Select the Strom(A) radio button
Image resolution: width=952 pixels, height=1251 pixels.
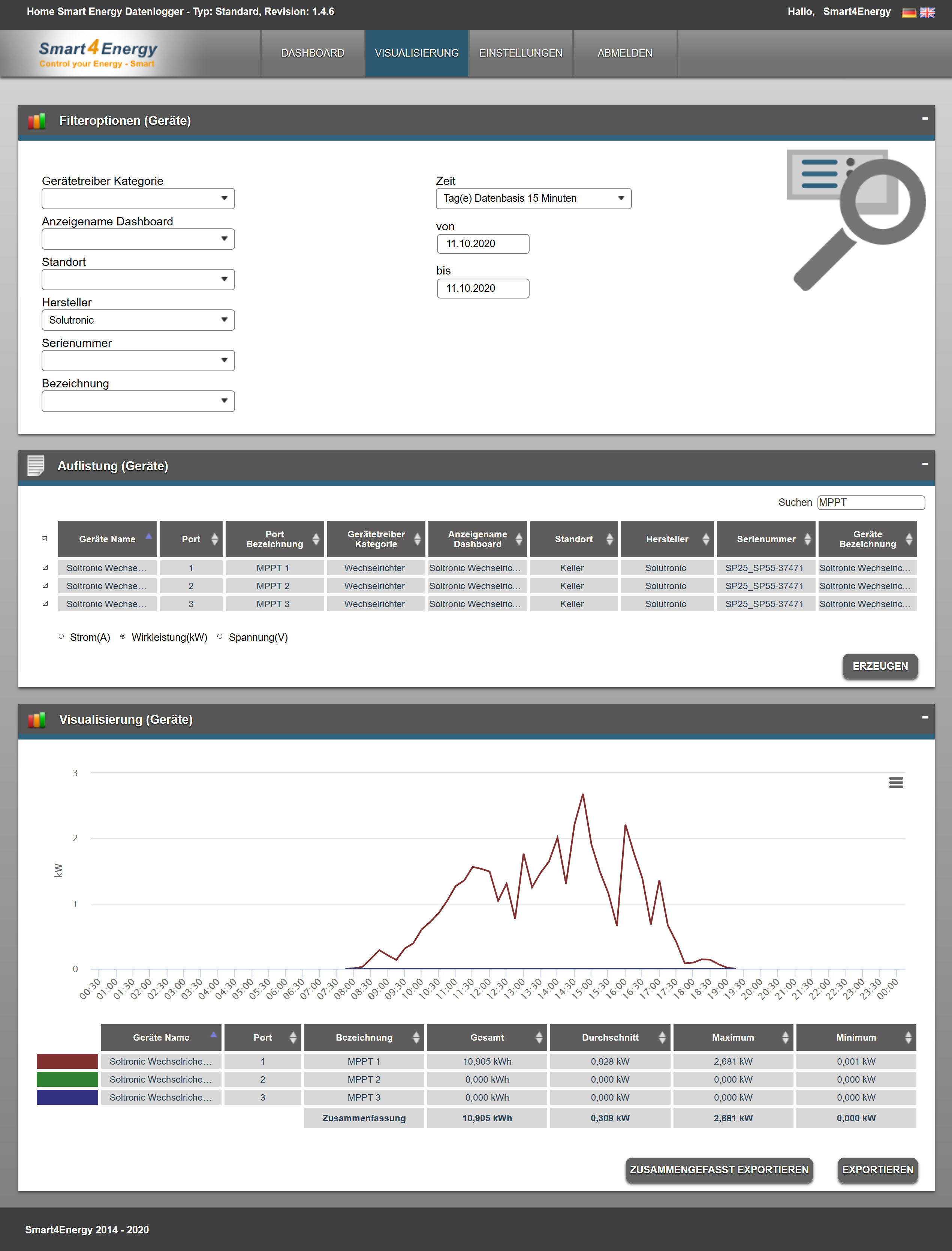pos(61,636)
